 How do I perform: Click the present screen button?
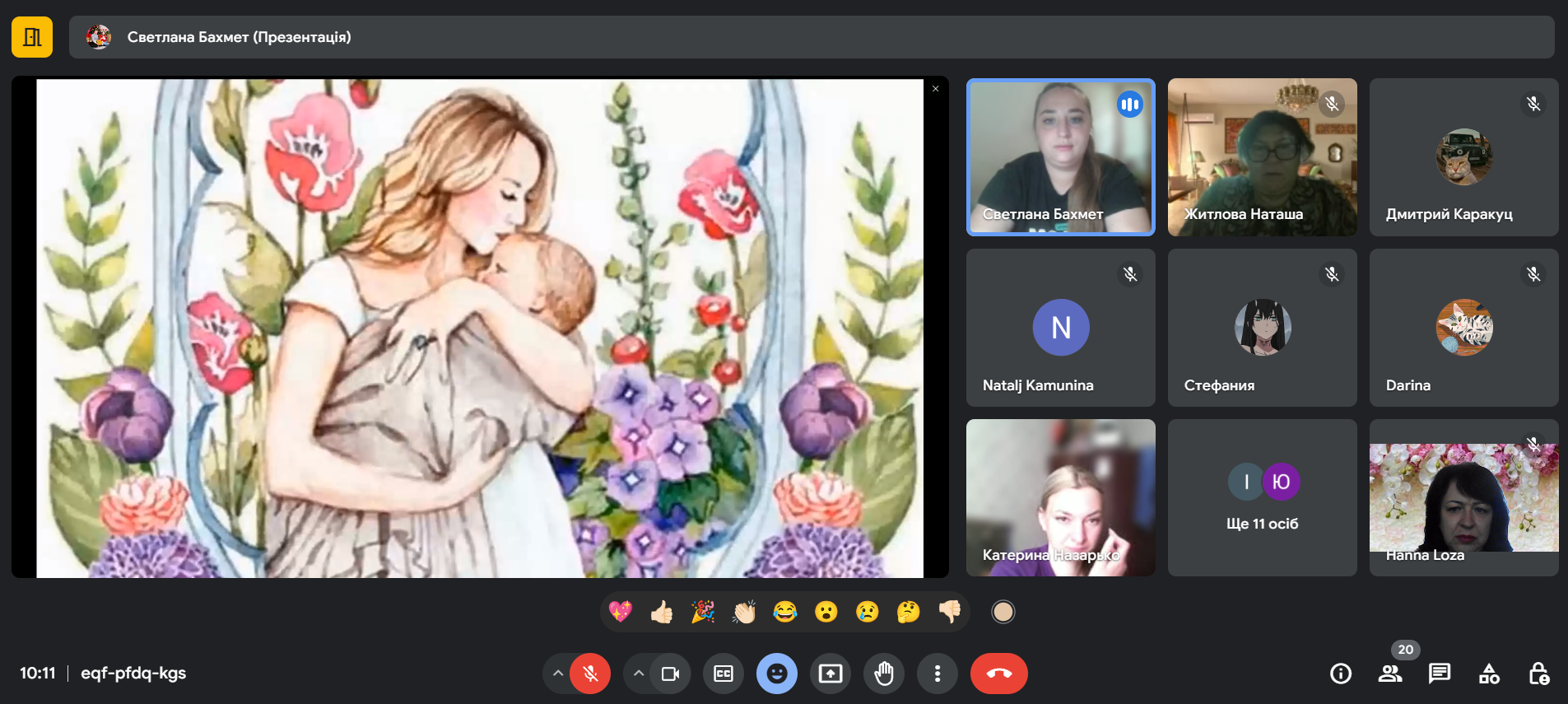pos(831,674)
